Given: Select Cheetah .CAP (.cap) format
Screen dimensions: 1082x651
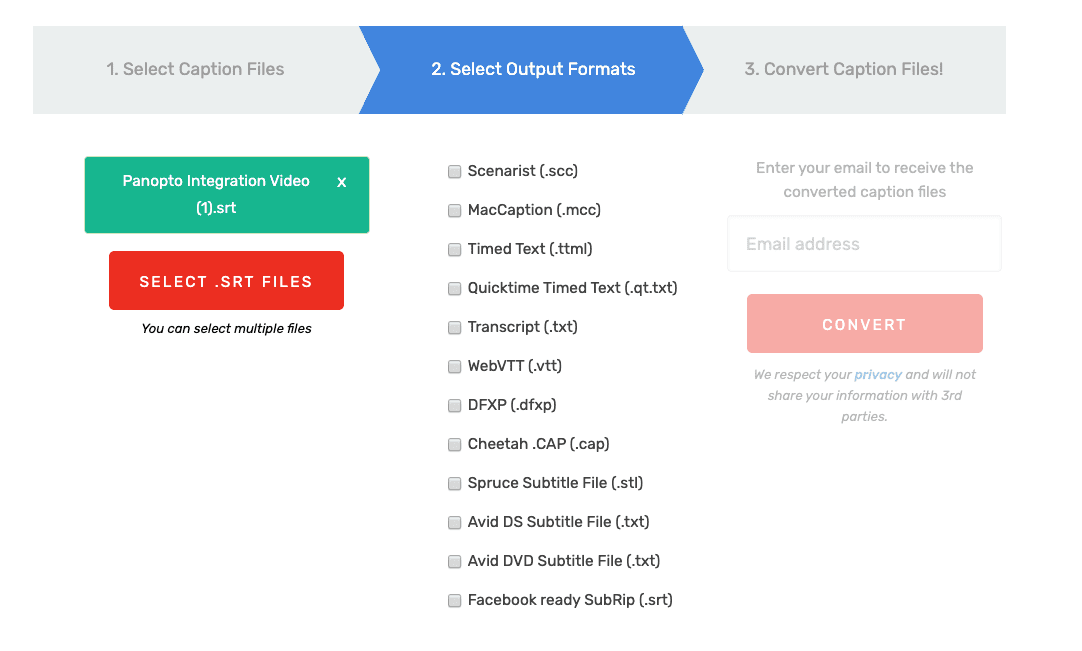Looking at the screenshot, I should coord(455,445).
